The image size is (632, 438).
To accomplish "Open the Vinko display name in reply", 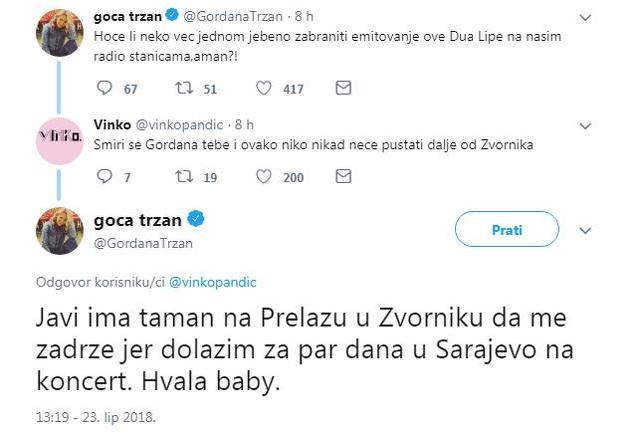I will click(112, 124).
